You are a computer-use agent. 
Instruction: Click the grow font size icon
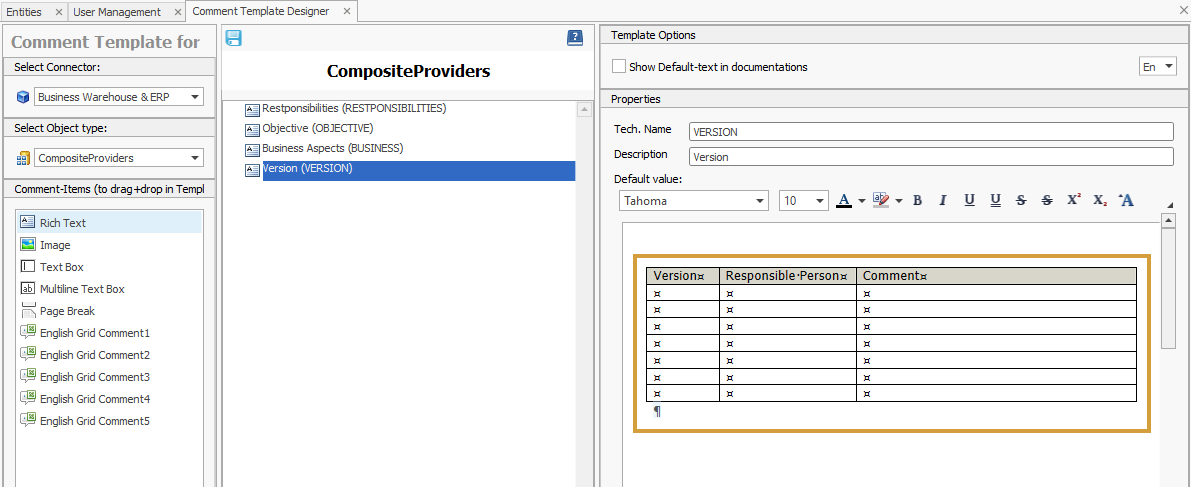(x=1126, y=200)
